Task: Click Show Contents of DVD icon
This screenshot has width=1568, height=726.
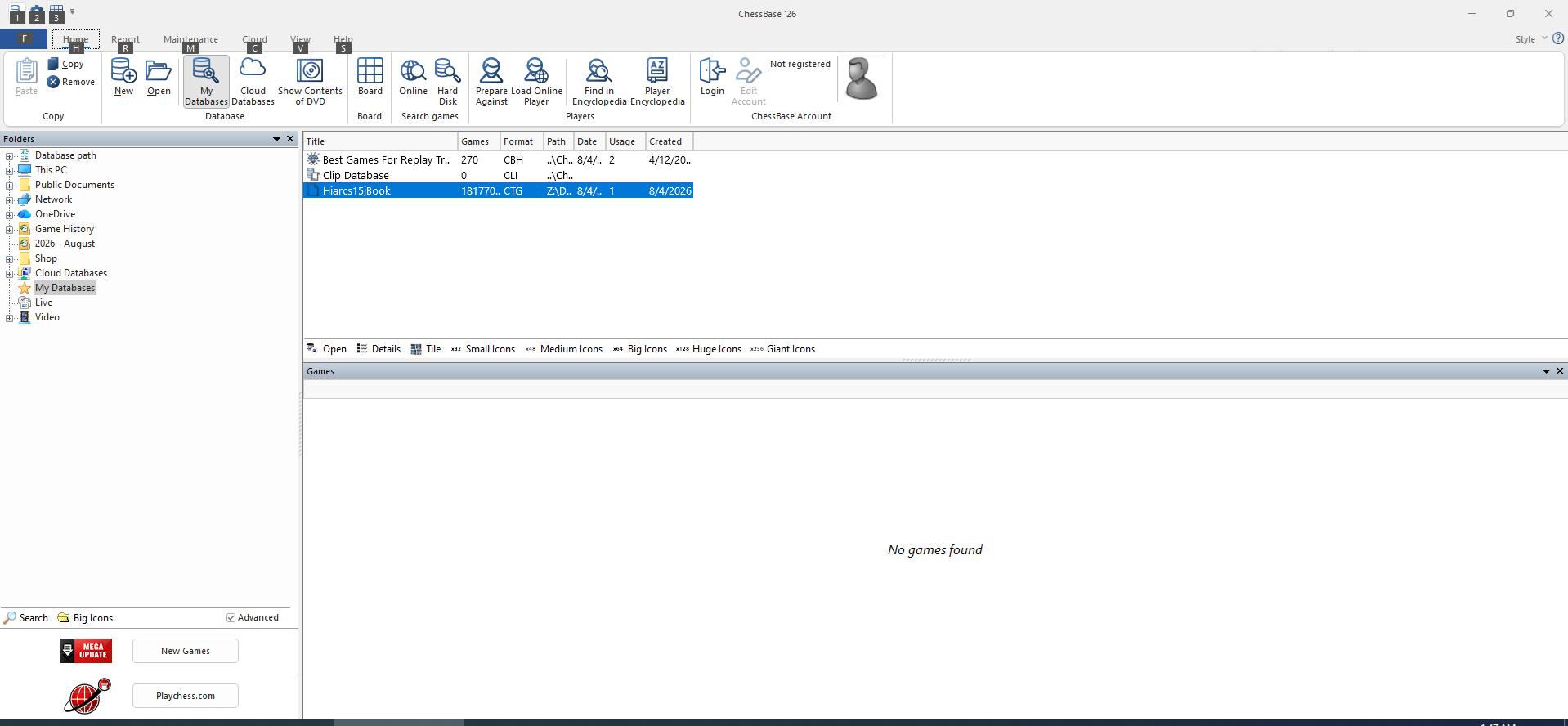Action: (x=310, y=81)
